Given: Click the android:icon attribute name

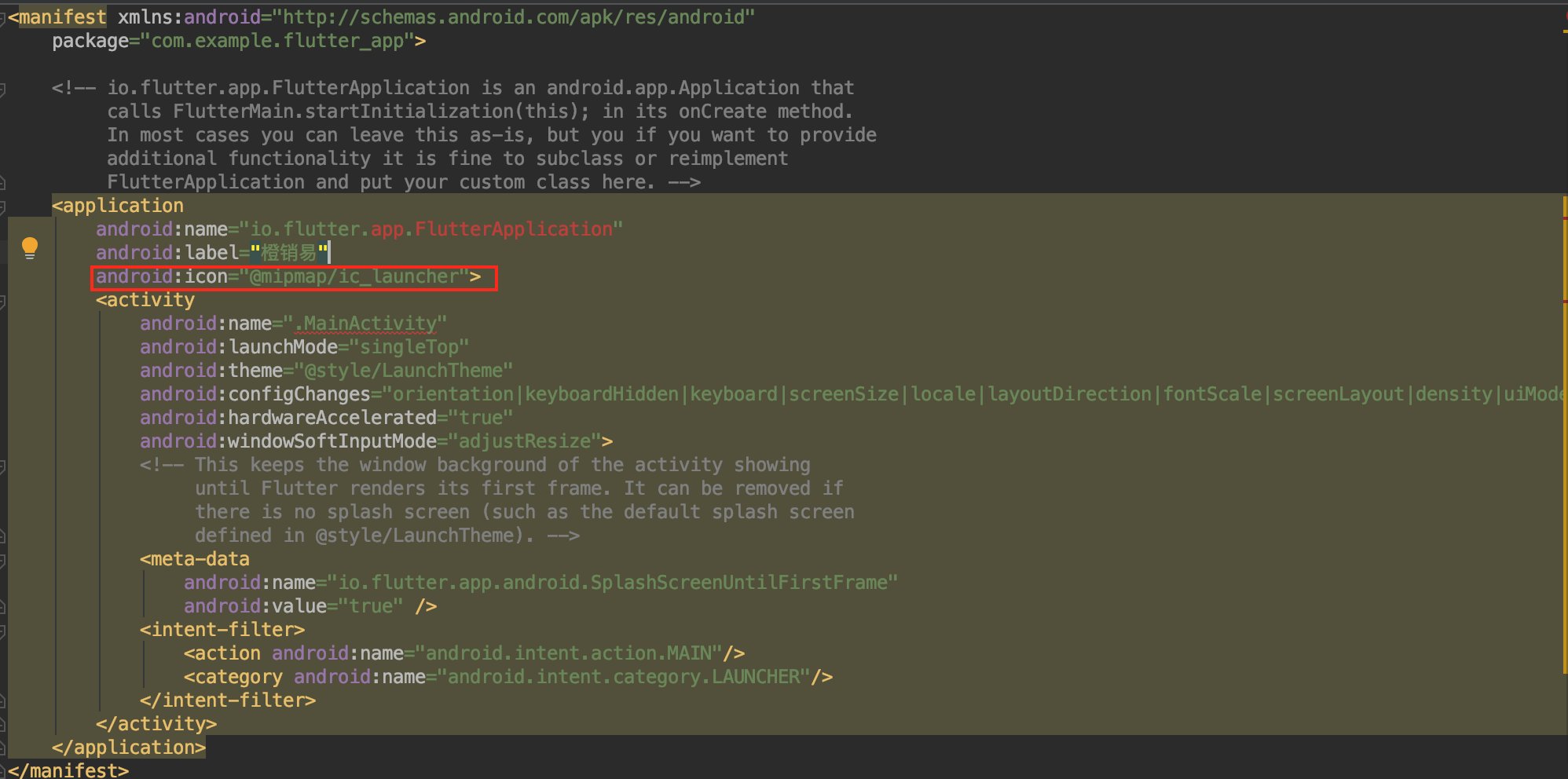Looking at the screenshot, I should (162, 276).
